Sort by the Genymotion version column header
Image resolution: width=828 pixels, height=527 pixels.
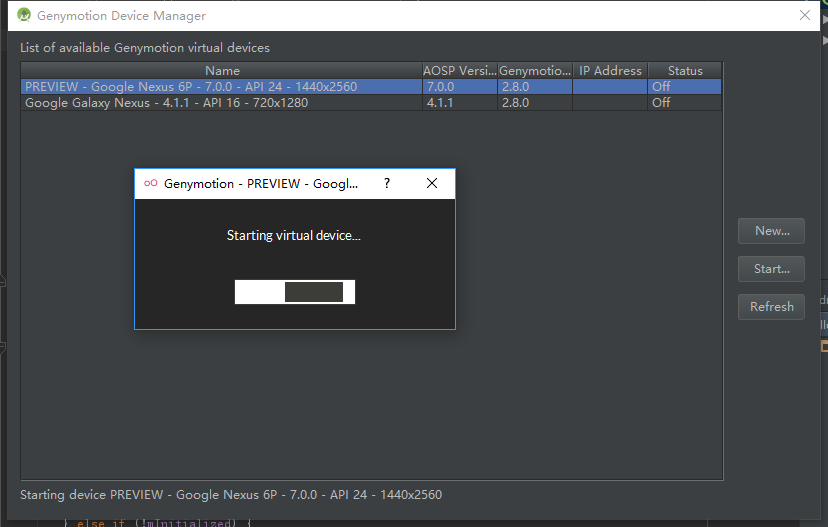535,71
